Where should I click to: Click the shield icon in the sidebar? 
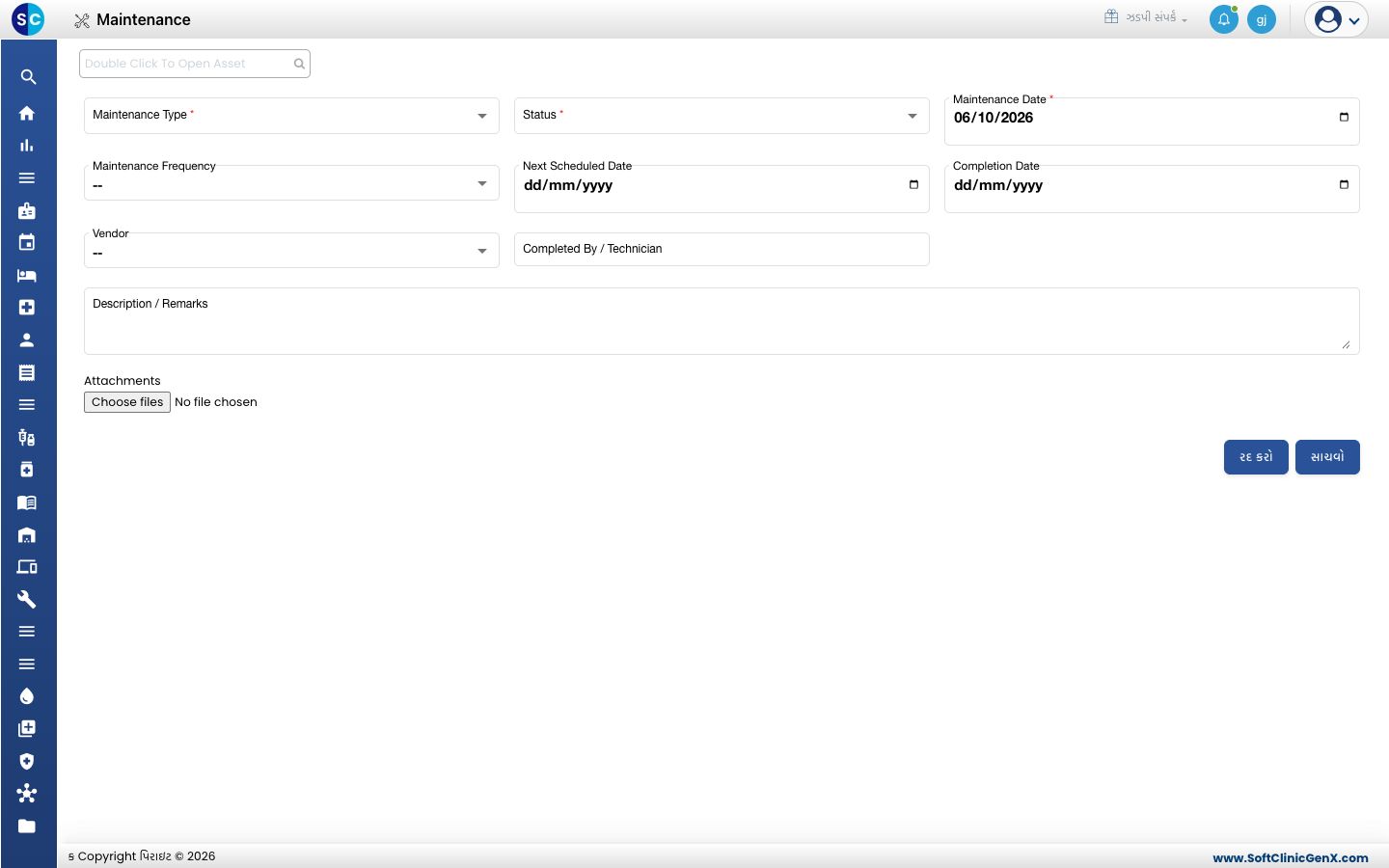pyautogui.click(x=27, y=761)
